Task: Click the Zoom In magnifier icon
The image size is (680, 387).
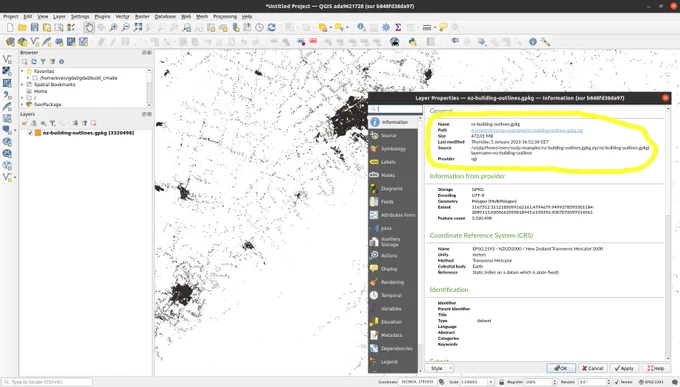Action: click(113, 27)
